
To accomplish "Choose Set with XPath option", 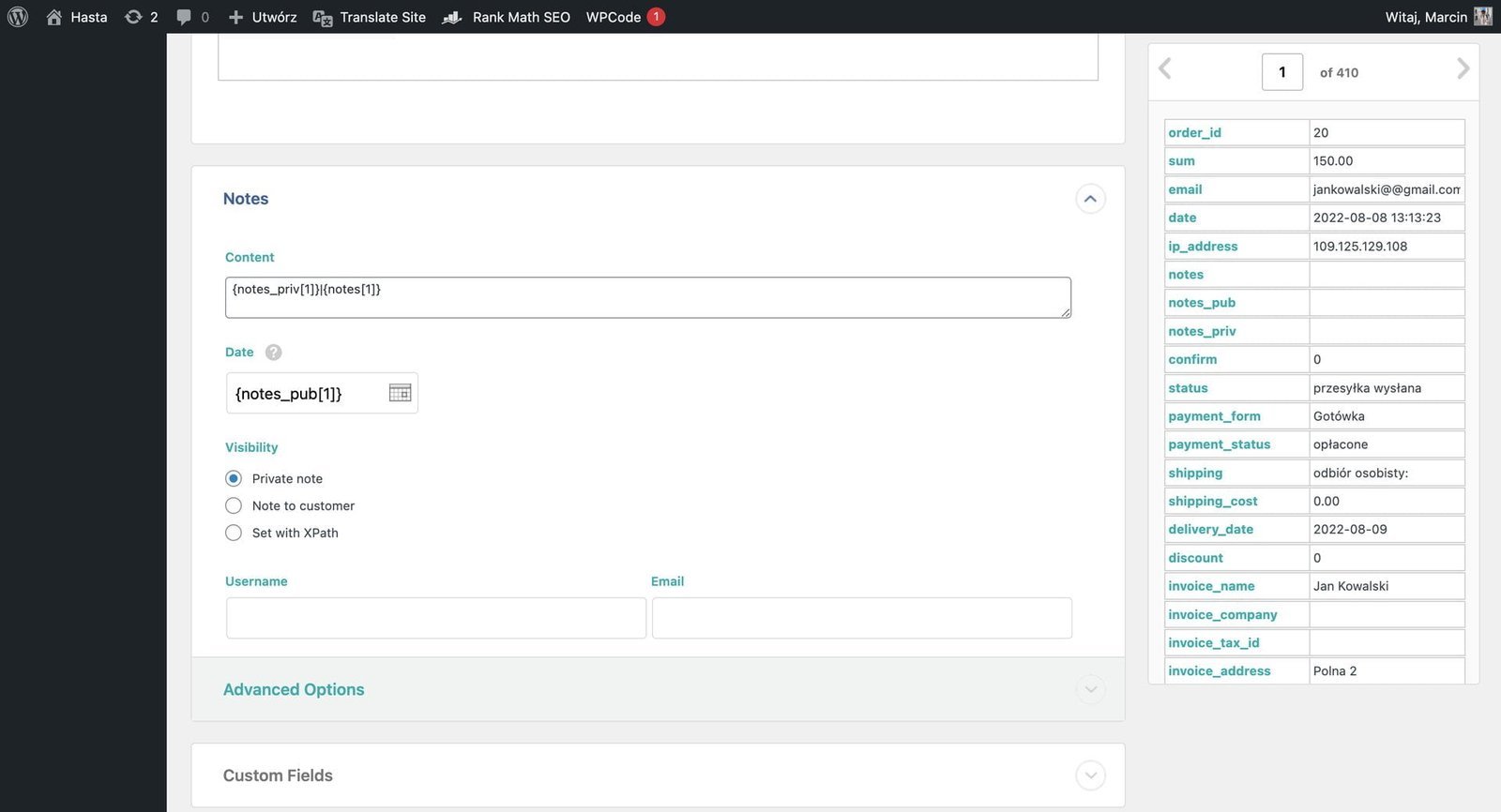I will [x=234, y=533].
